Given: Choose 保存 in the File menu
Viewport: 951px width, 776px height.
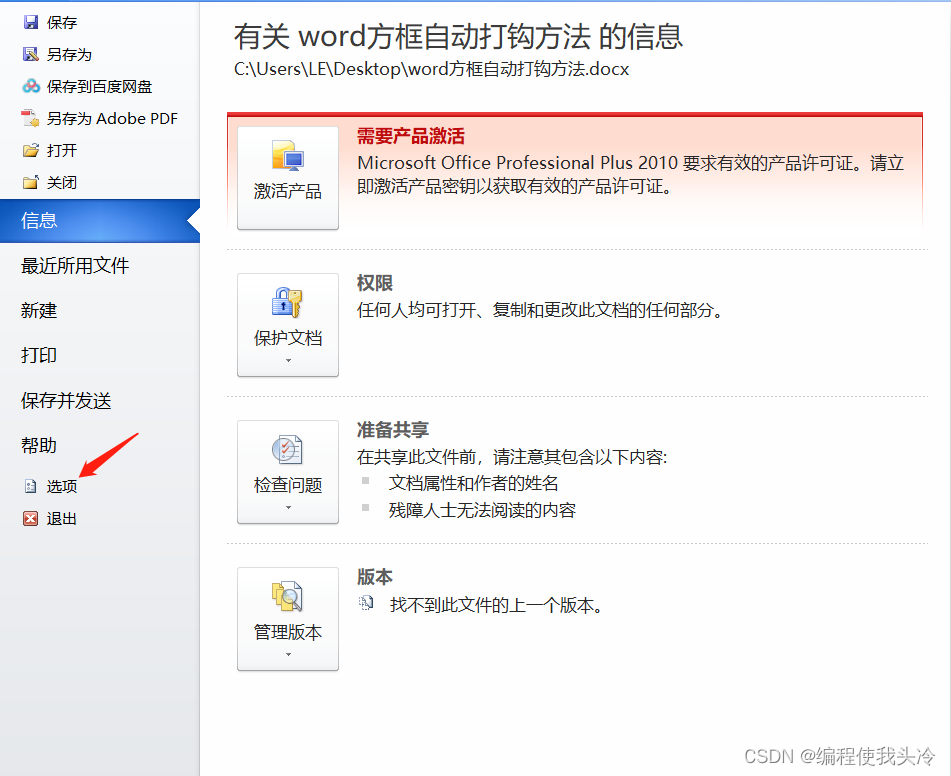Looking at the screenshot, I should coord(62,22).
